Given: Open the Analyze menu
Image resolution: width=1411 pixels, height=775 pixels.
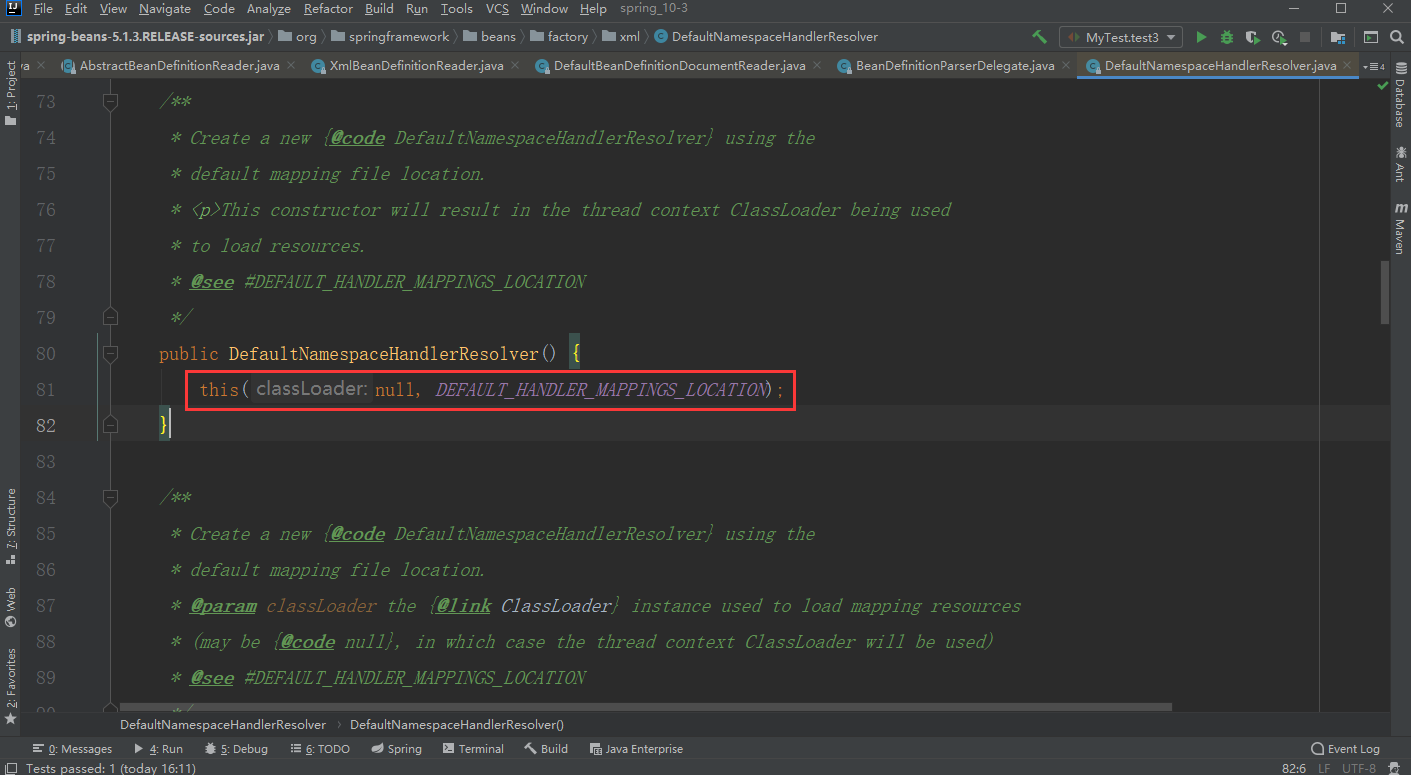Looking at the screenshot, I should [x=267, y=9].
